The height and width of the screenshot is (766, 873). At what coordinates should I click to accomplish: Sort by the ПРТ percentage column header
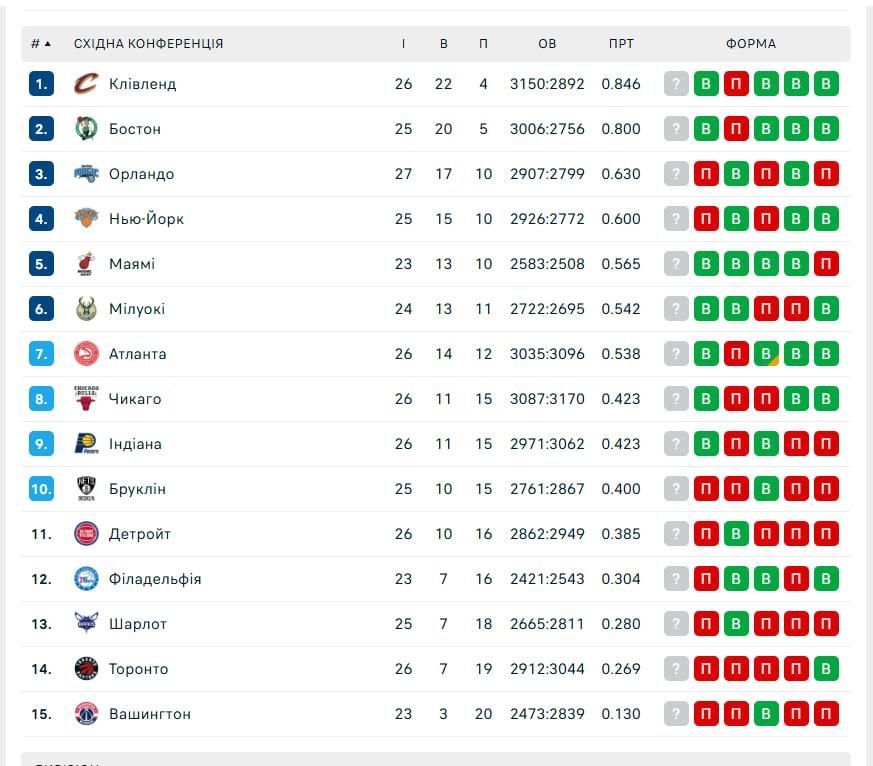pyautogui.click(x=621, y=44)
